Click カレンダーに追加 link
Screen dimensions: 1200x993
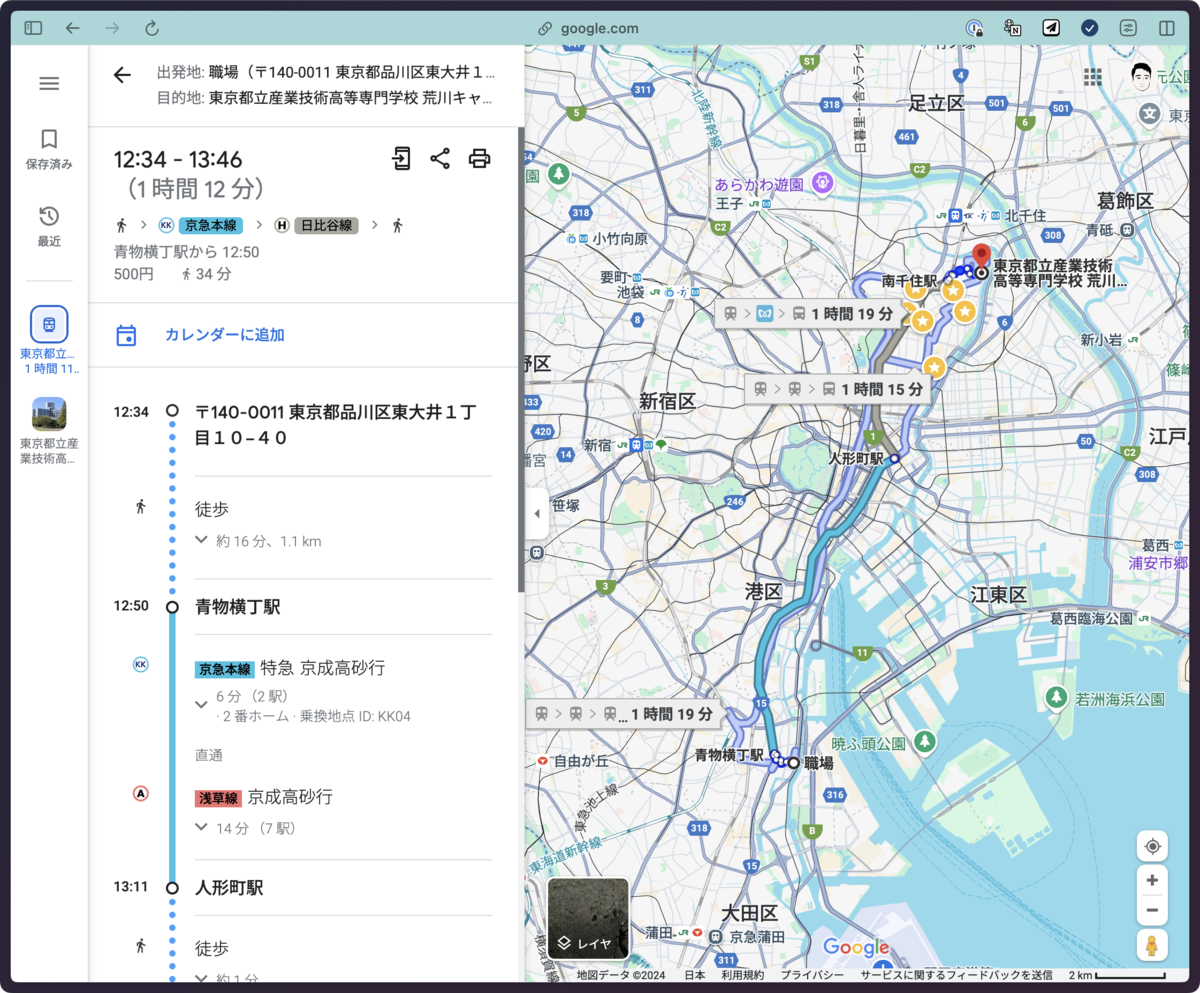(x=225, y=335)
